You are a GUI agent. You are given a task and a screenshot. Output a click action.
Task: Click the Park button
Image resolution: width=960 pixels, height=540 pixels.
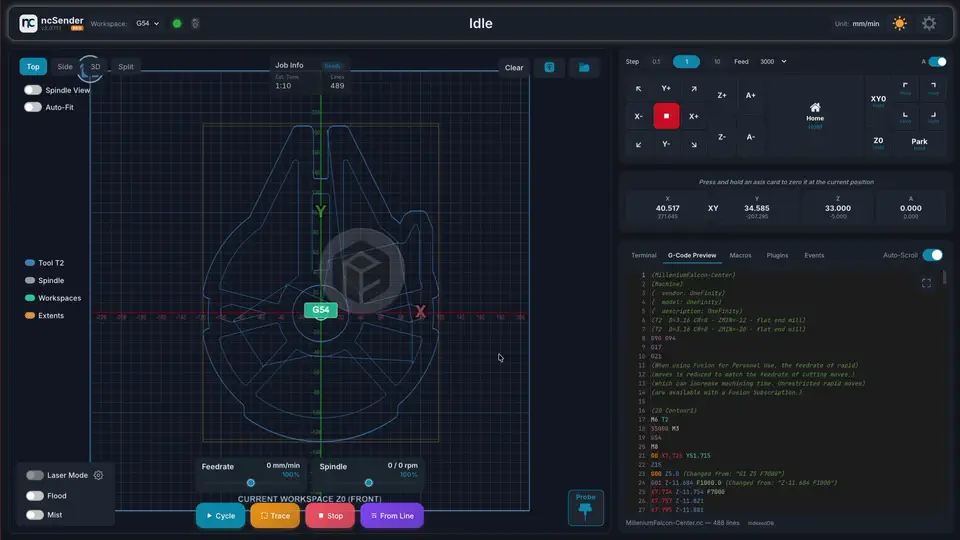tap(919, 142)
